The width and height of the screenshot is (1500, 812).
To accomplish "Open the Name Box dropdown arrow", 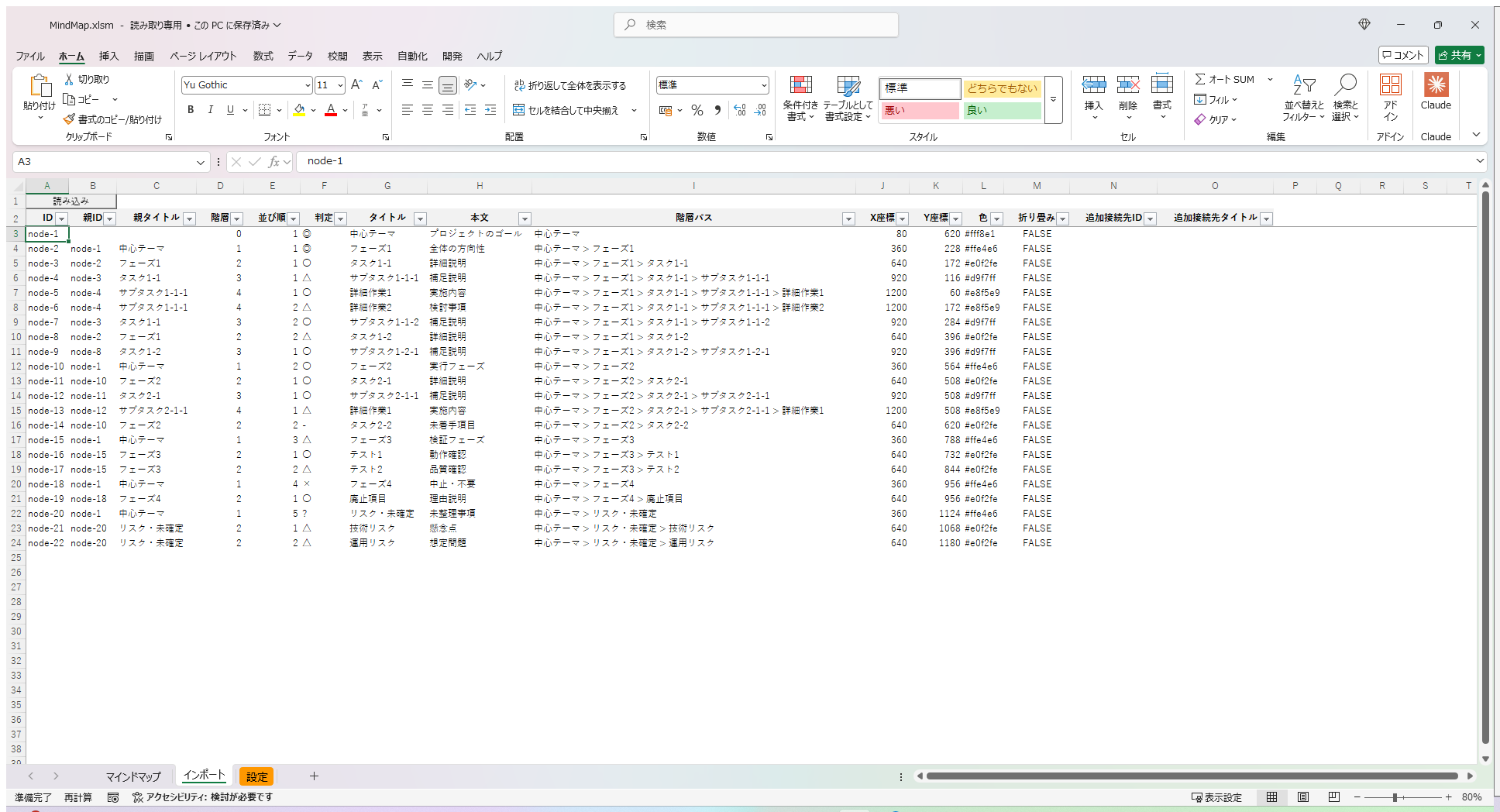I will pyautogui.click(x=201, y=162).
